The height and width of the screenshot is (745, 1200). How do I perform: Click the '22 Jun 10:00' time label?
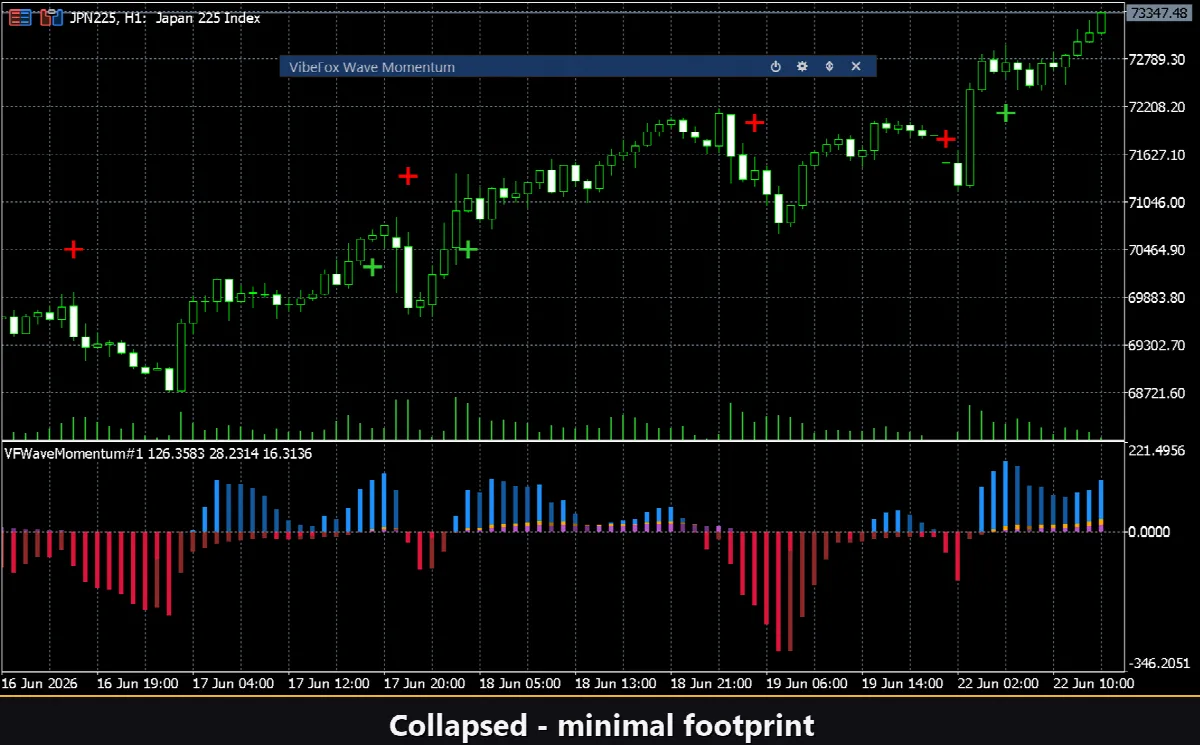pyautogui.click(x=1093, y=684)
